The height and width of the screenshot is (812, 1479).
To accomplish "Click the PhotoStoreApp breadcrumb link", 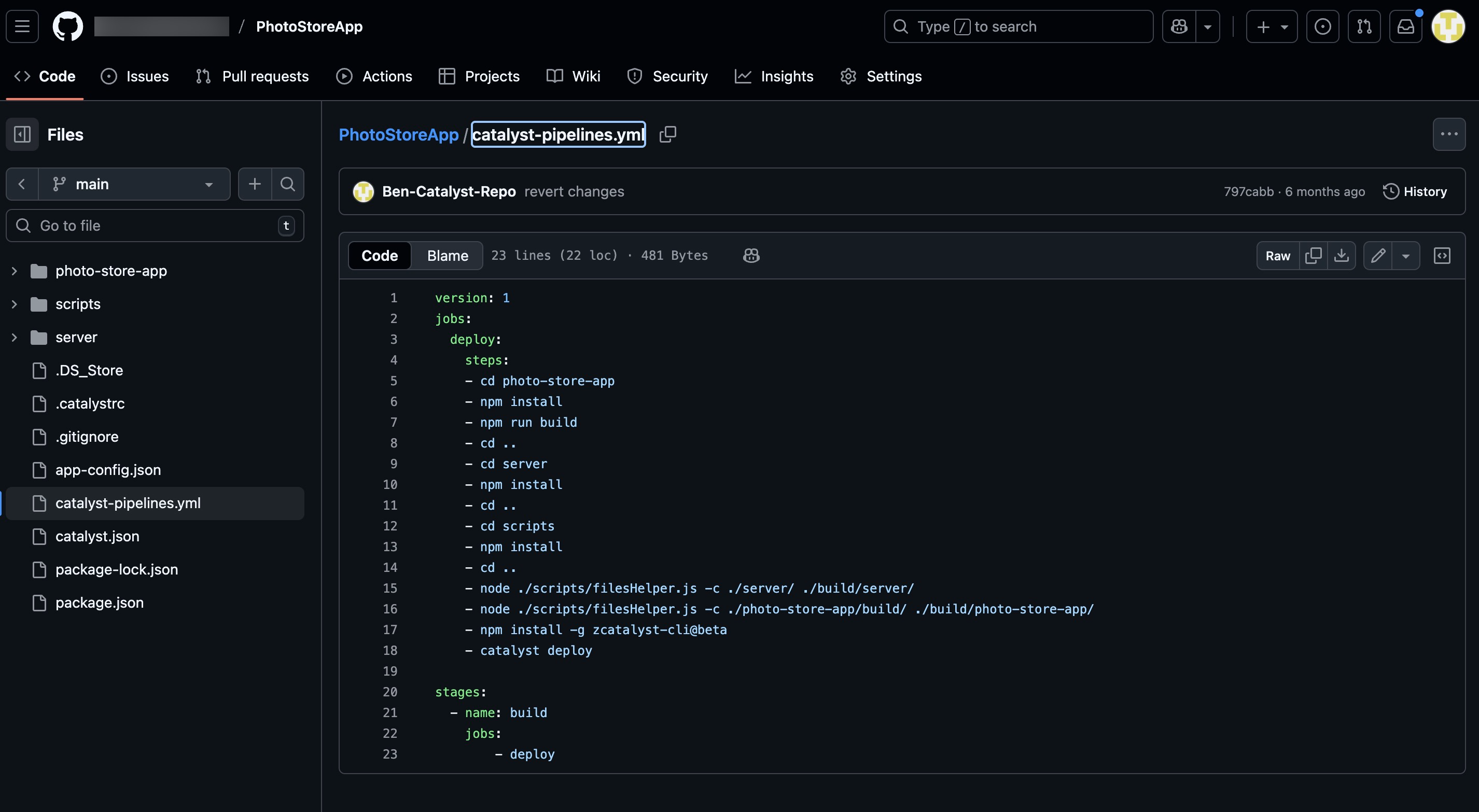I will coord(398,134).
